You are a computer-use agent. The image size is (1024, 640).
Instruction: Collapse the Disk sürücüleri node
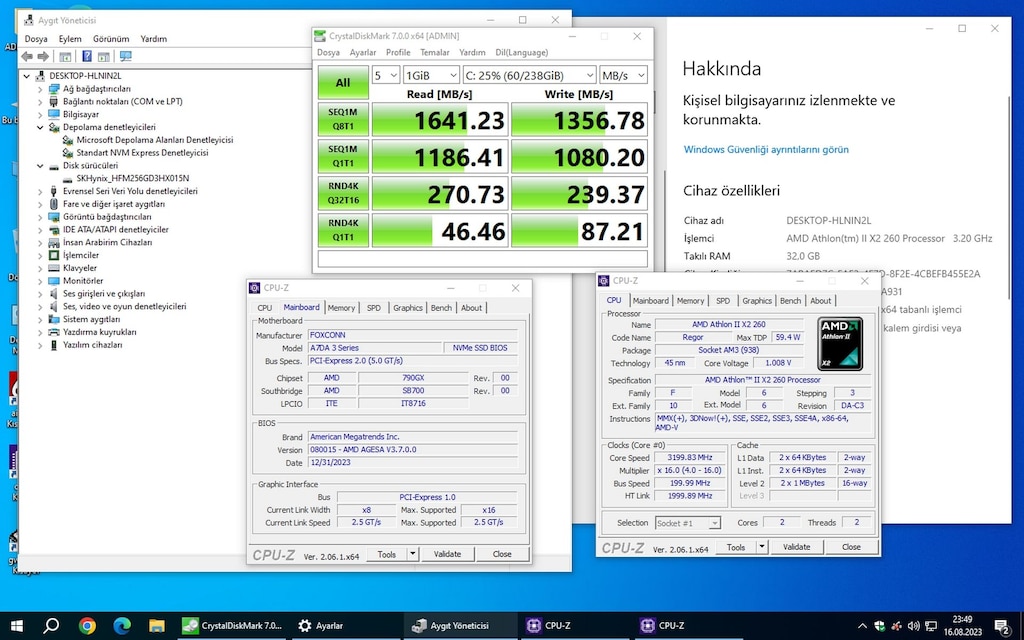tap(40, 166)
